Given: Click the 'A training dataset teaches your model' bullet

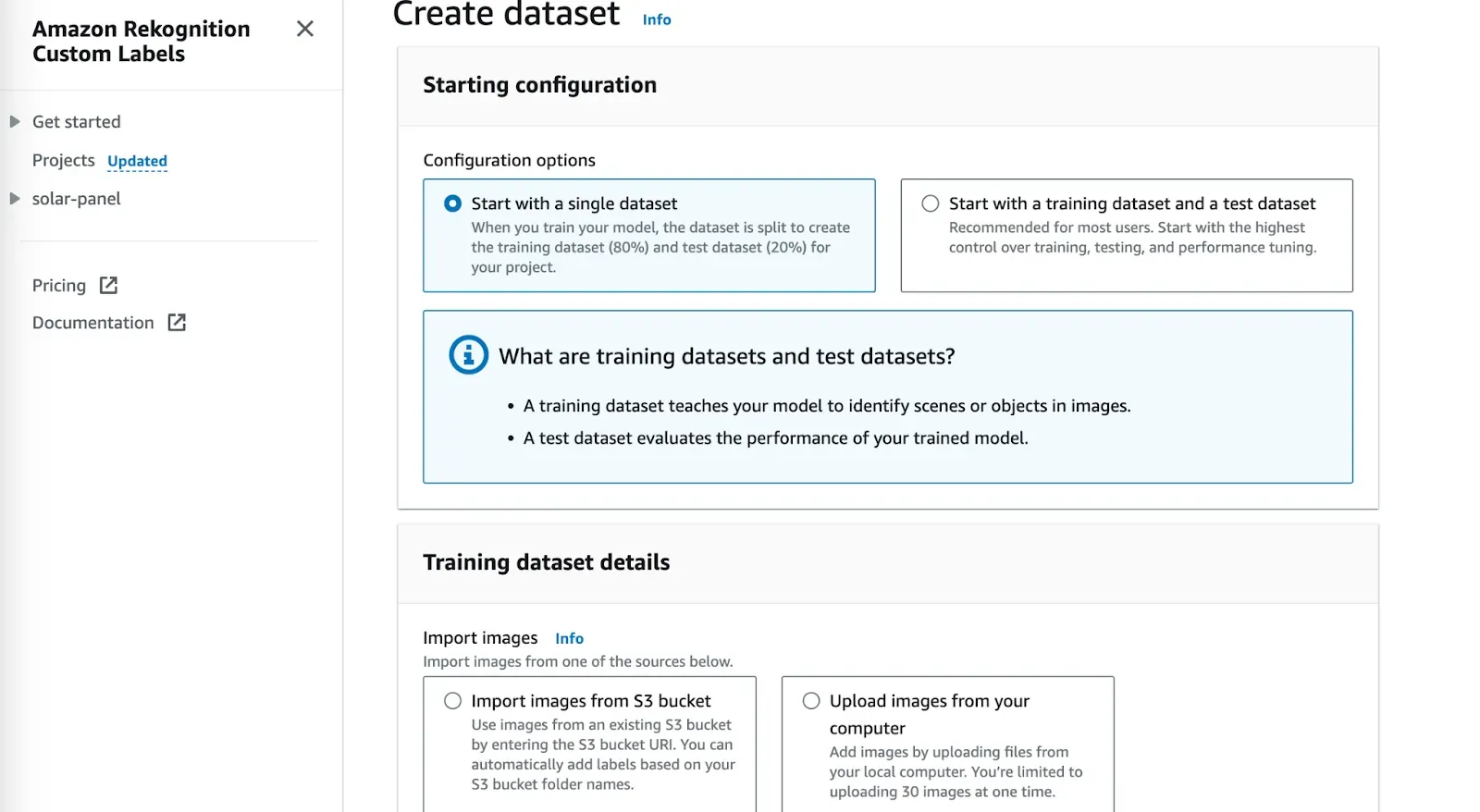Looking at the screenshot, I should pyautogui.click(x=827, y=406).
